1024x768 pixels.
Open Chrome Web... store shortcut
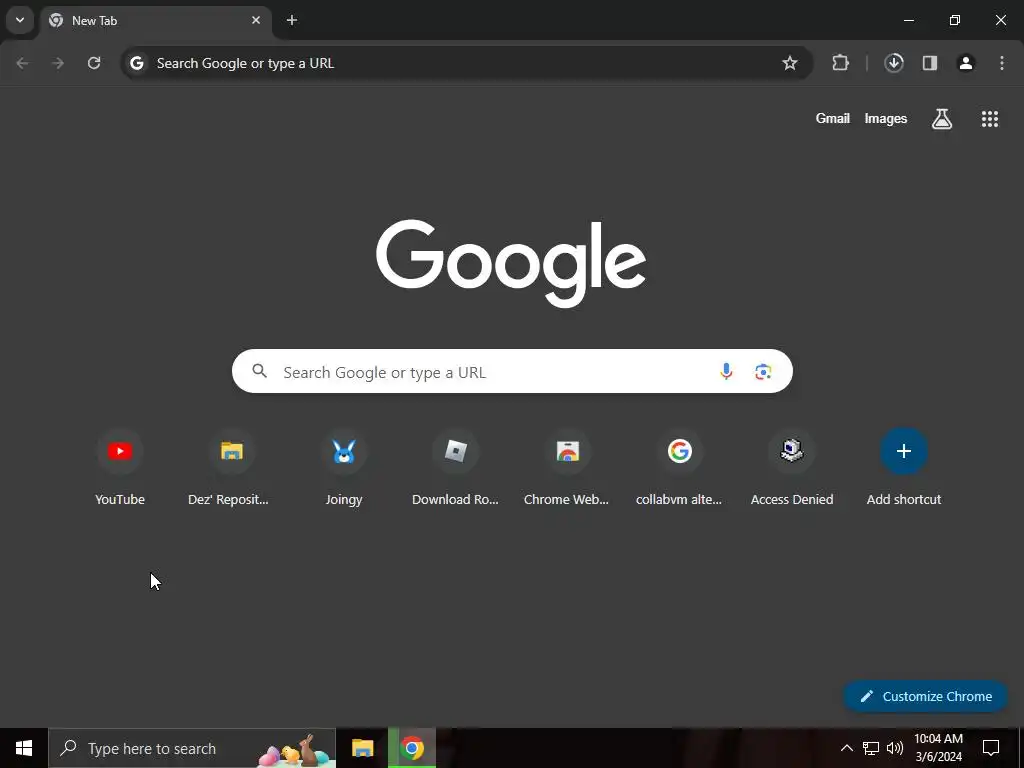567,468
